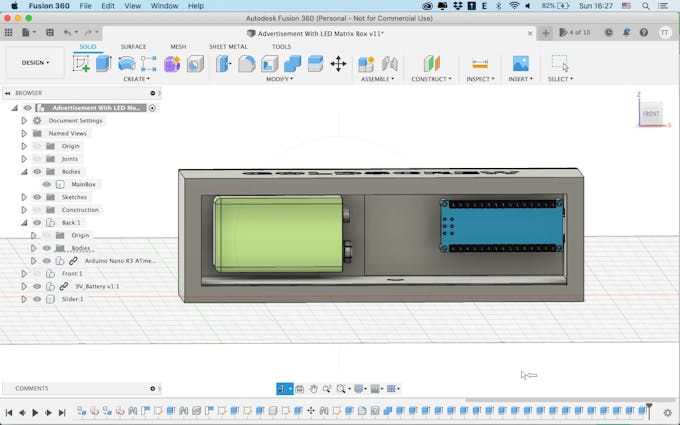Open the Measure tool in Inspect
This screenshot has width=680, height=425.
[x=480, y=64]
